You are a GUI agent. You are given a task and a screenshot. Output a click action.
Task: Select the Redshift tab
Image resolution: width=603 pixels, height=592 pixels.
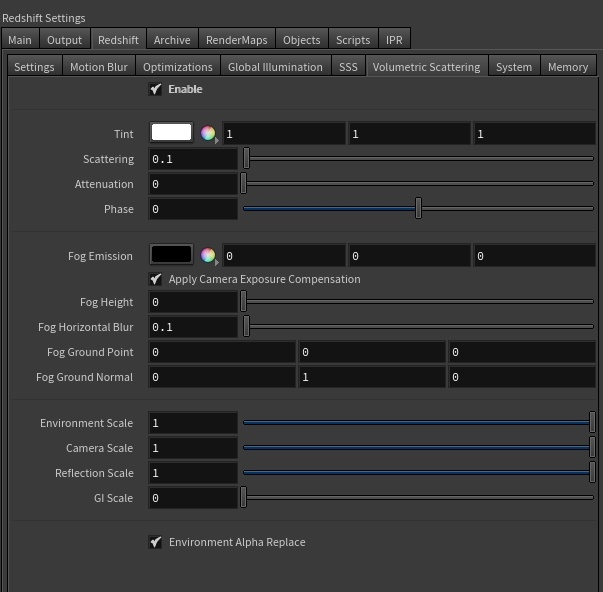[118, 40]
